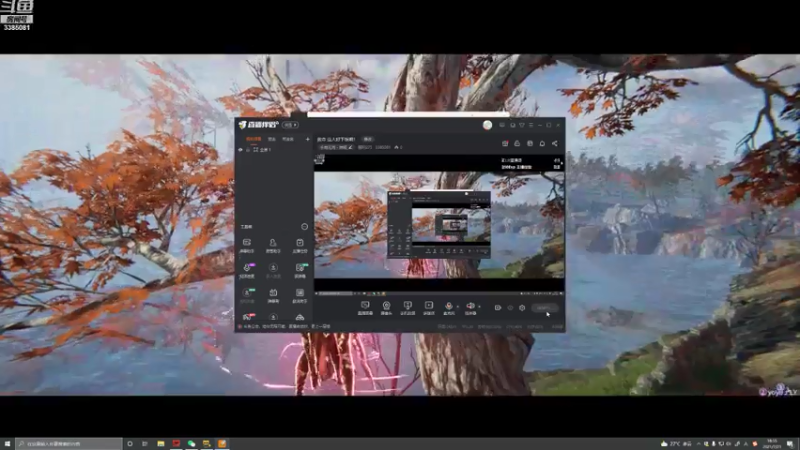The width and height of the screenshot is (800, 450).
Task: Open the Windows Start menu
Action: pyautogui.click(x=7, y=444)
